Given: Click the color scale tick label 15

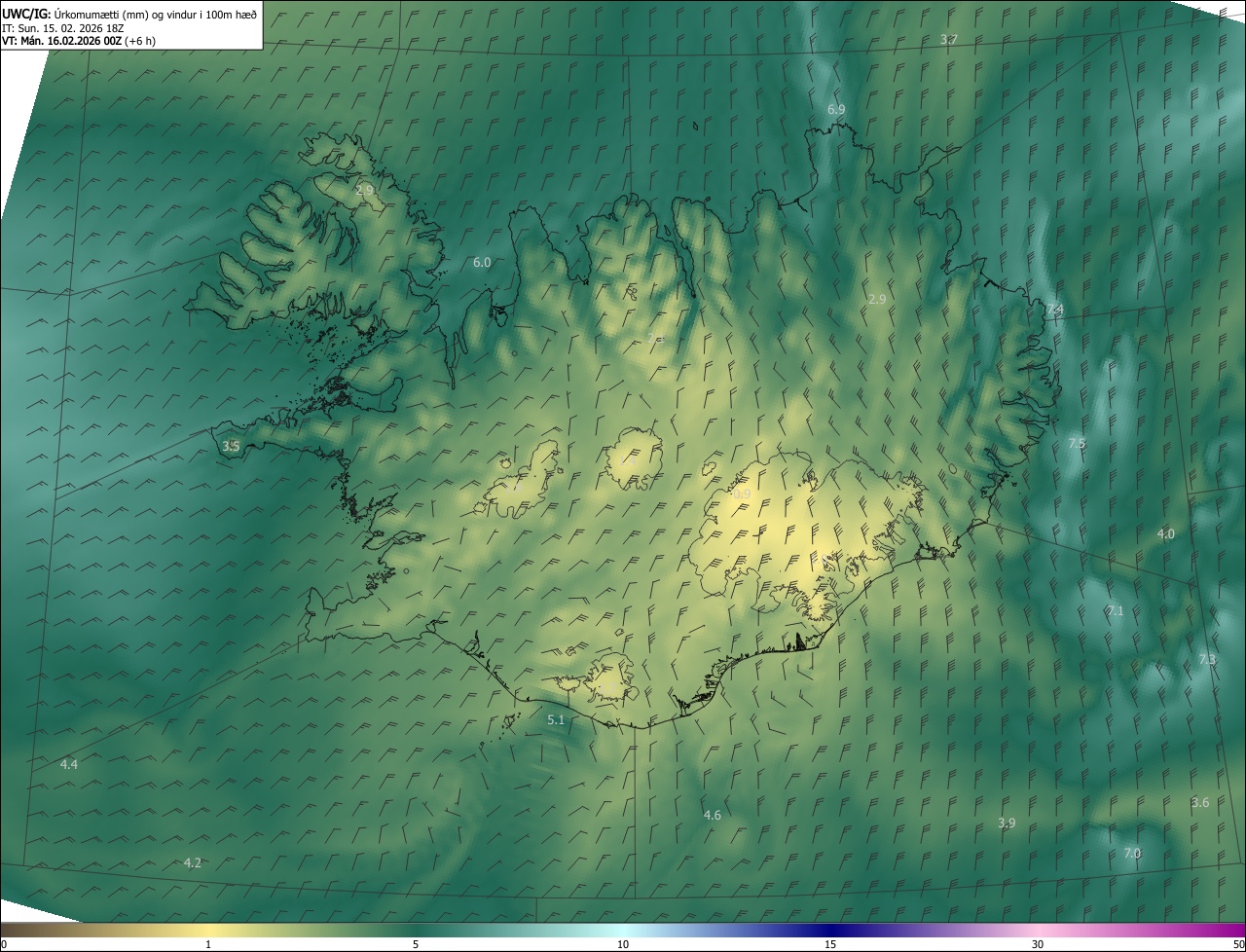Looking at the screenshot, I should (830, 944).
